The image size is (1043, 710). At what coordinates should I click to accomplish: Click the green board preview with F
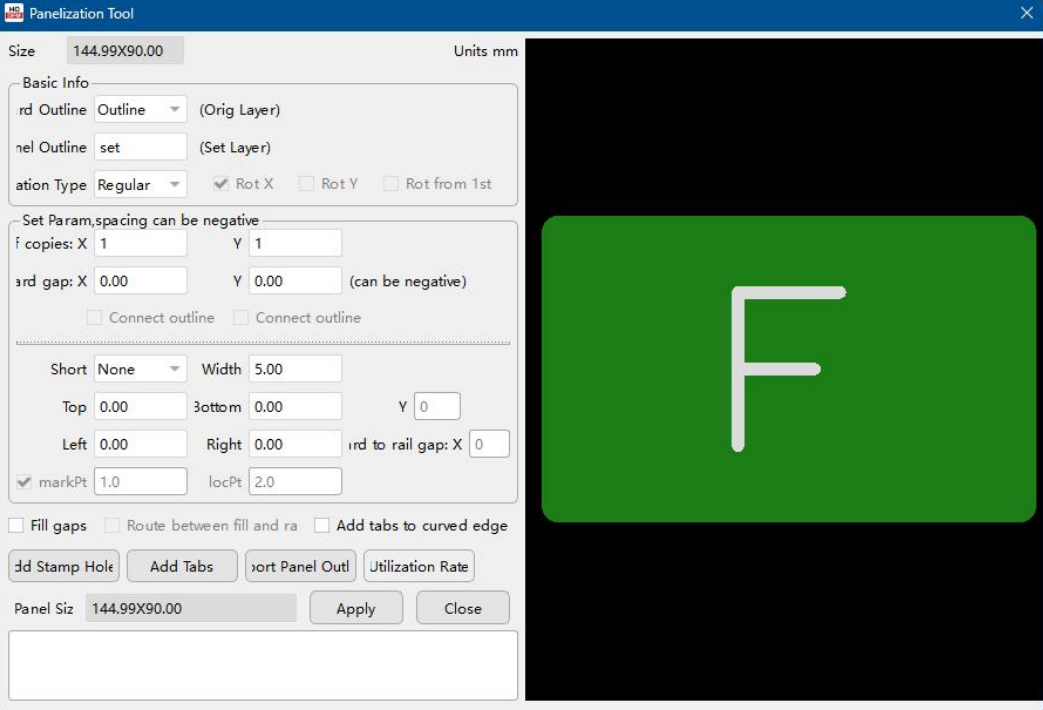(x=788, y=369)
